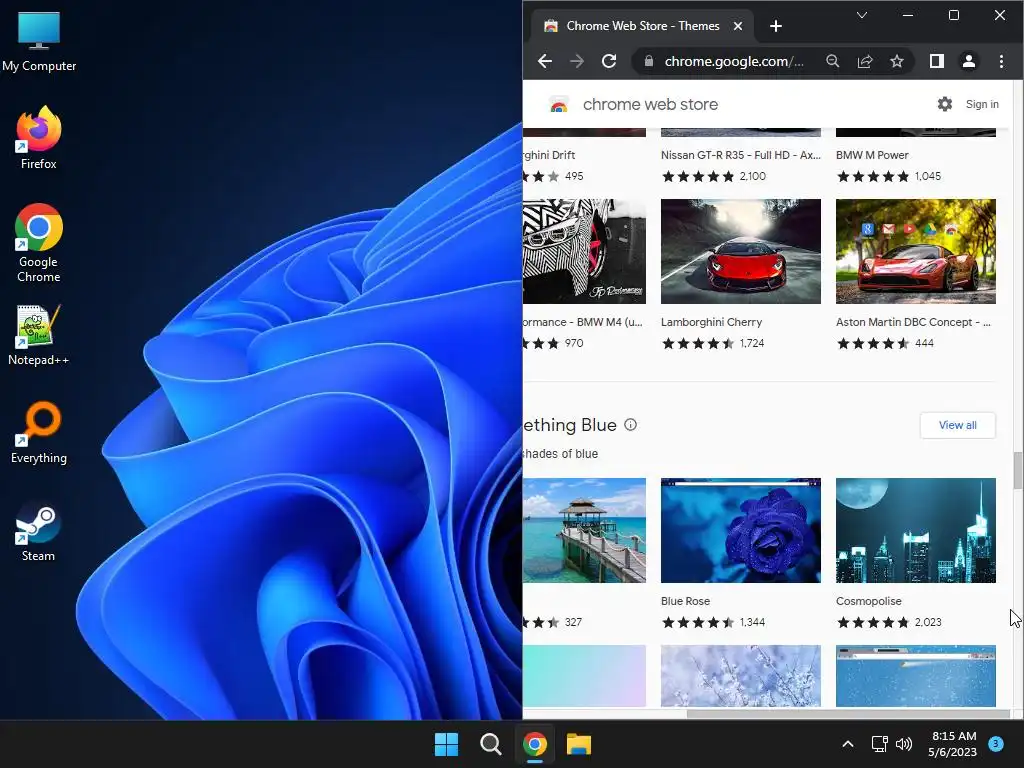Screen dimensions: 1024x768
Task: Click the padlock site info icon
Action: point(648,61)
